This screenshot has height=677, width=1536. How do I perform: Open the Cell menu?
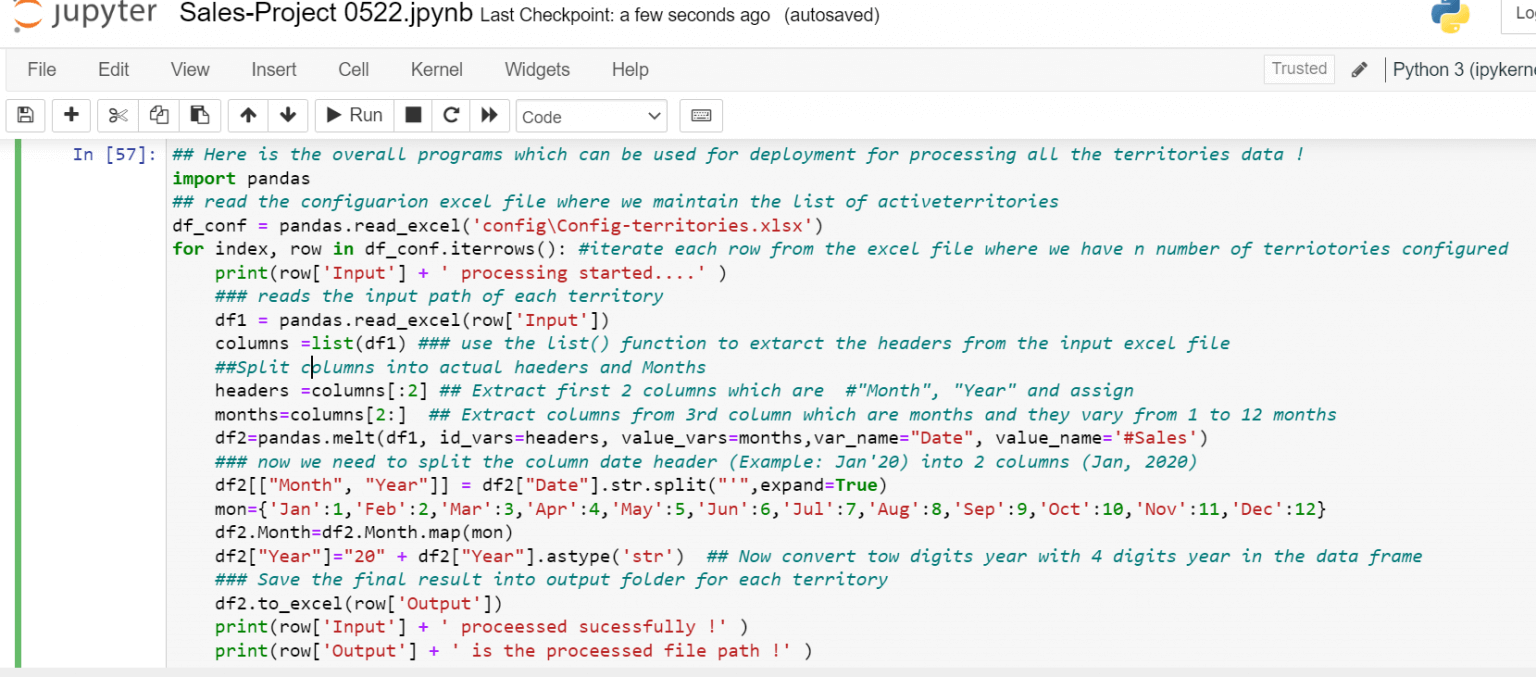pyautogui.click(x=353, y=70)
